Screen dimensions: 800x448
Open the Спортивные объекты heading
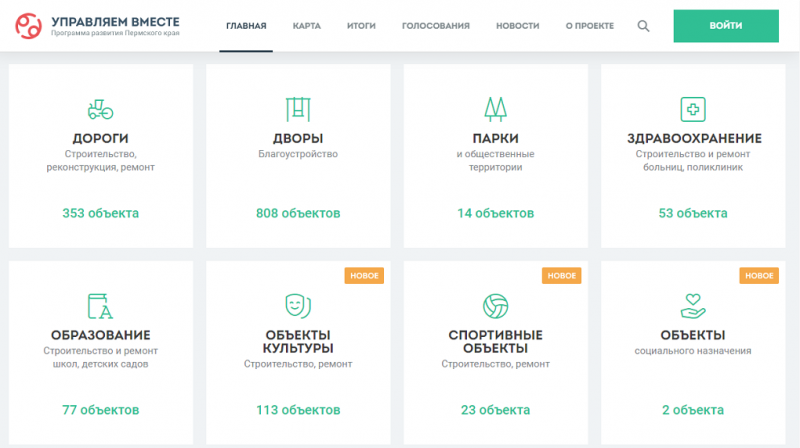(x=495, y=342)
